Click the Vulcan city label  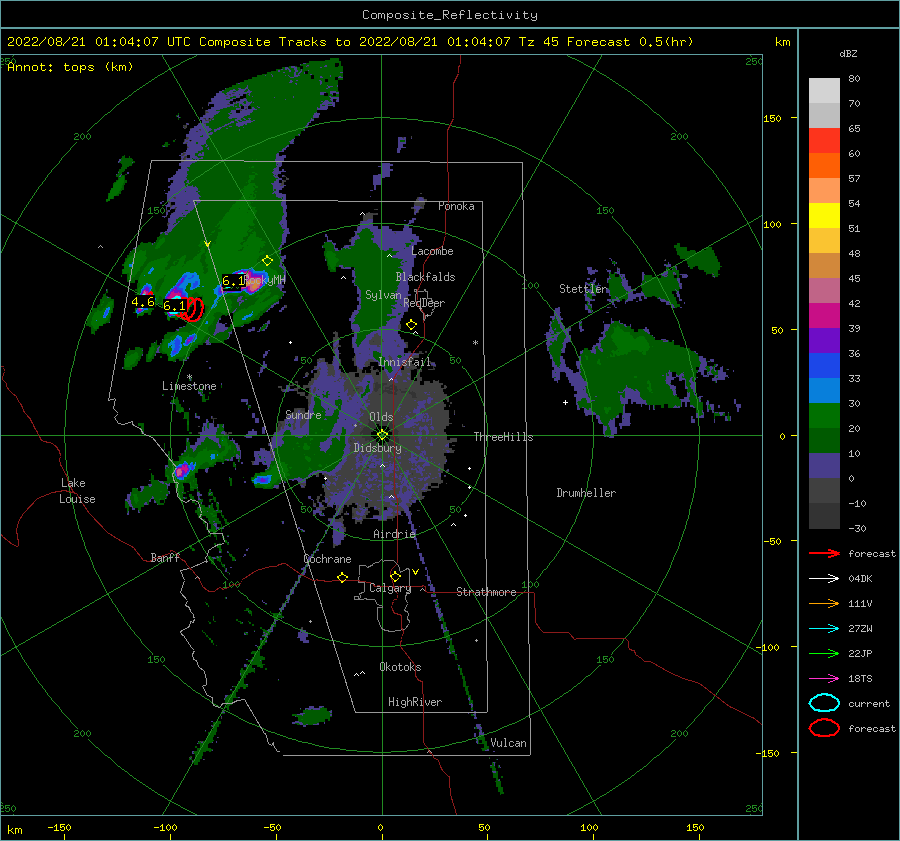[508, 743]
